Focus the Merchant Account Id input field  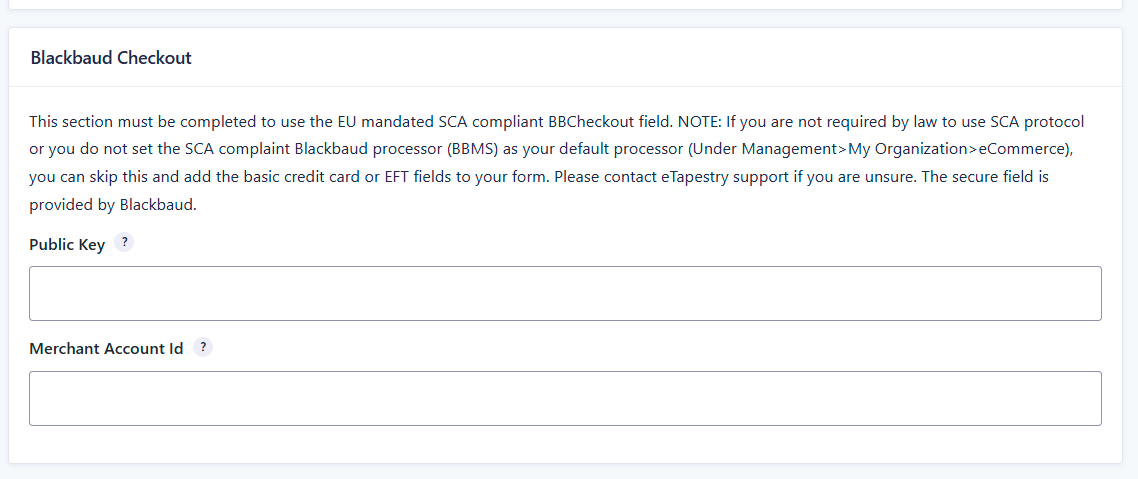point(565,398)
